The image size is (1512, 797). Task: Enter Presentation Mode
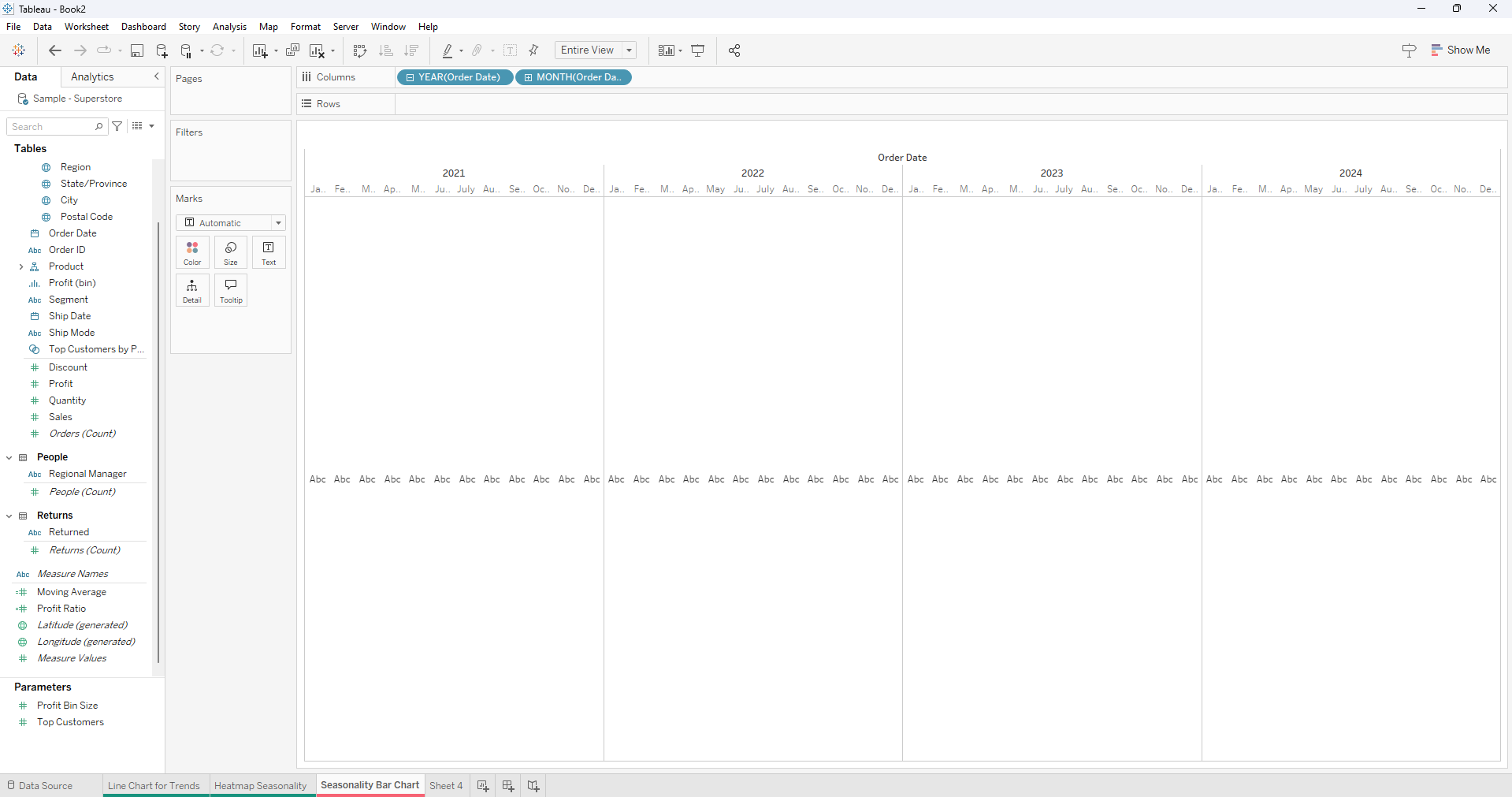pyautogui.click(x=698, y=50)
